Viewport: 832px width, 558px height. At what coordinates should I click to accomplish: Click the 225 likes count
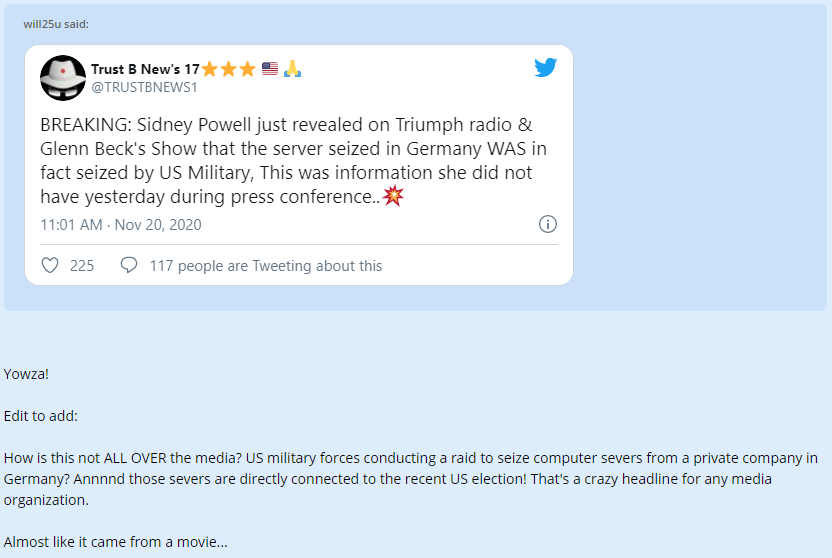(82, 265)
